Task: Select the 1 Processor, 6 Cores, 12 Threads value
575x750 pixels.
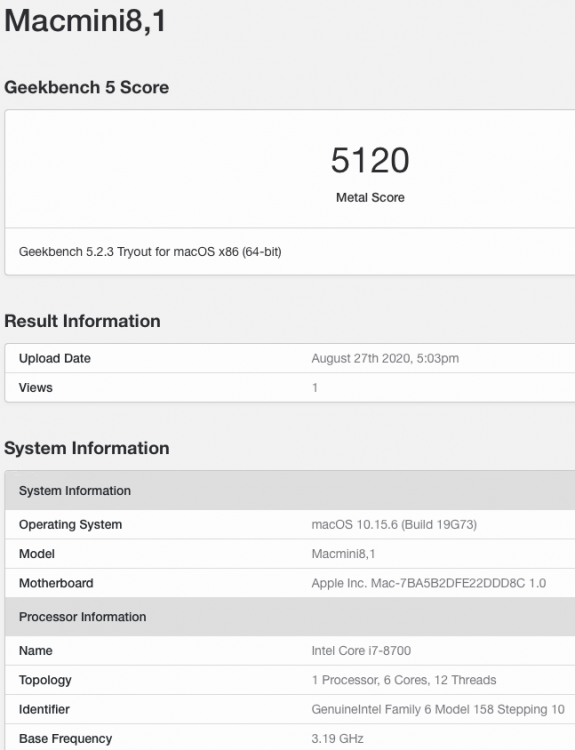Action: coord(404,680)
